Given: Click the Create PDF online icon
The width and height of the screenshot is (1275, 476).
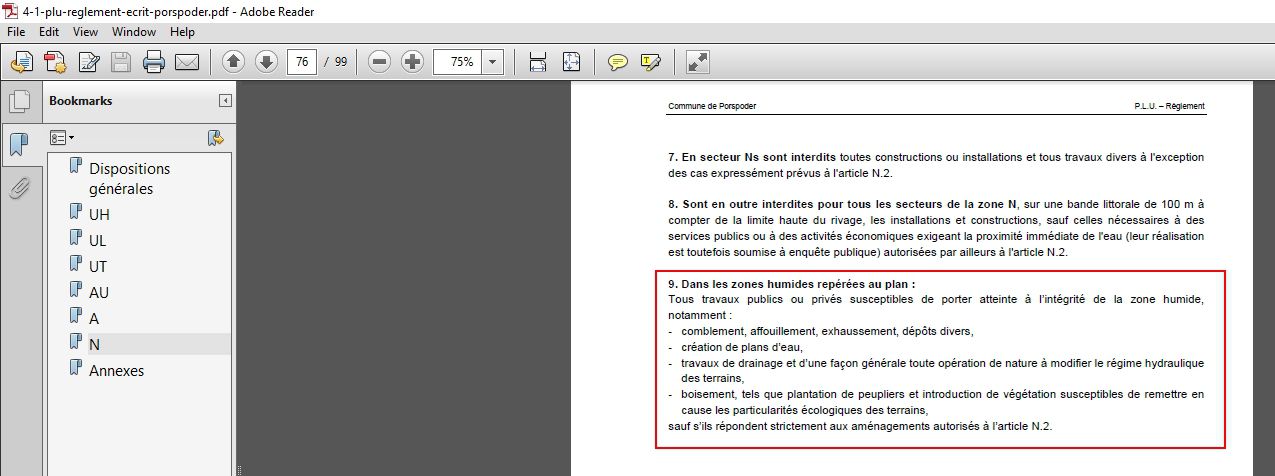Looking at the screenshot, I should click(x=55, y=62).
